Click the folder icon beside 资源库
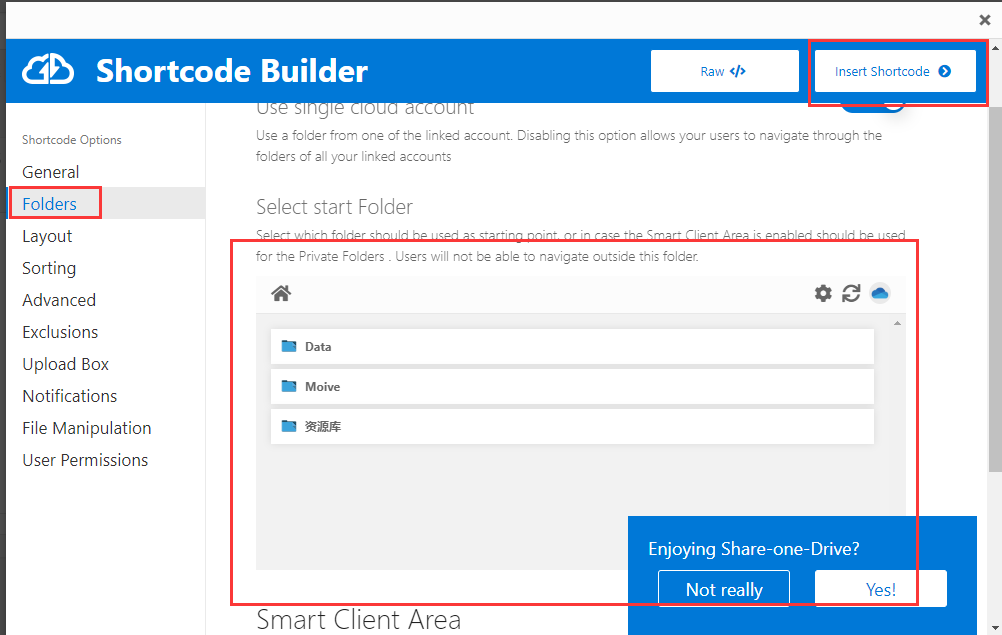Screen dimensions: 1002x635 click(x=289, y=426)
